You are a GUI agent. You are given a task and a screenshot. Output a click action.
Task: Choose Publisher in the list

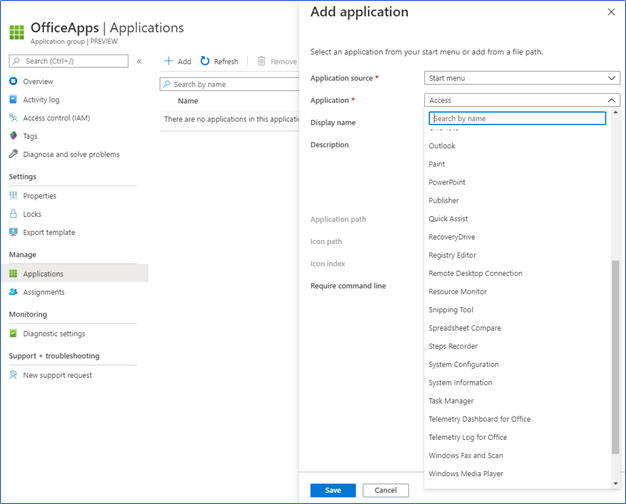tap(444, 200)
